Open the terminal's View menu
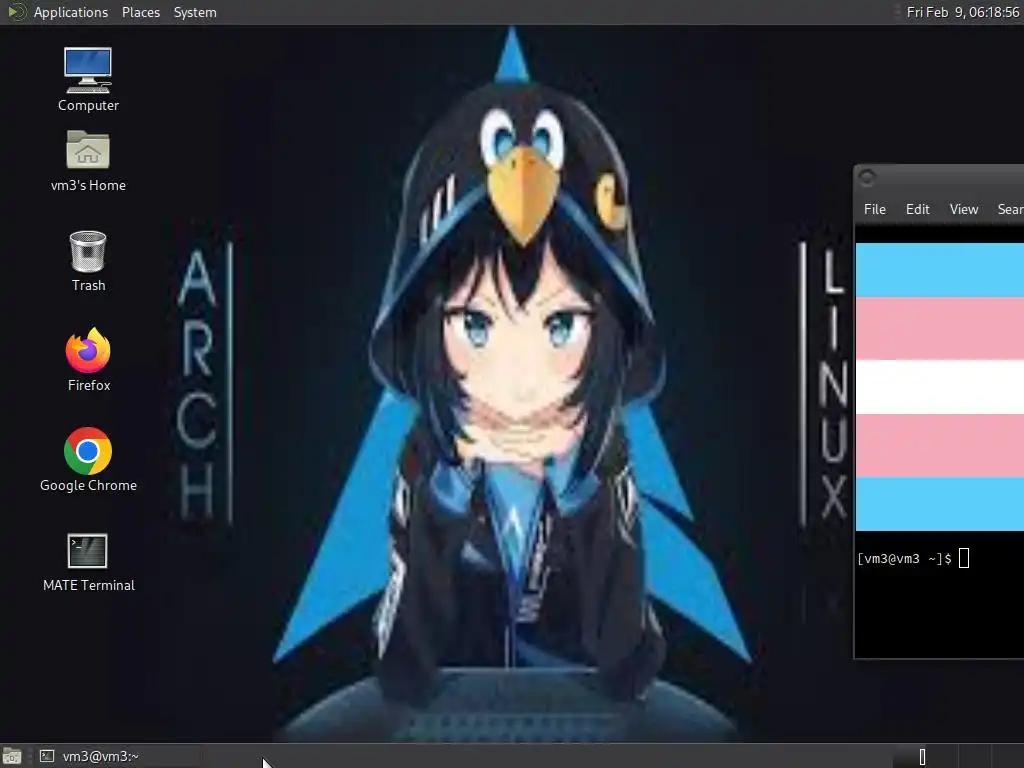1024x768 pixels. click(x=963, y=209)
